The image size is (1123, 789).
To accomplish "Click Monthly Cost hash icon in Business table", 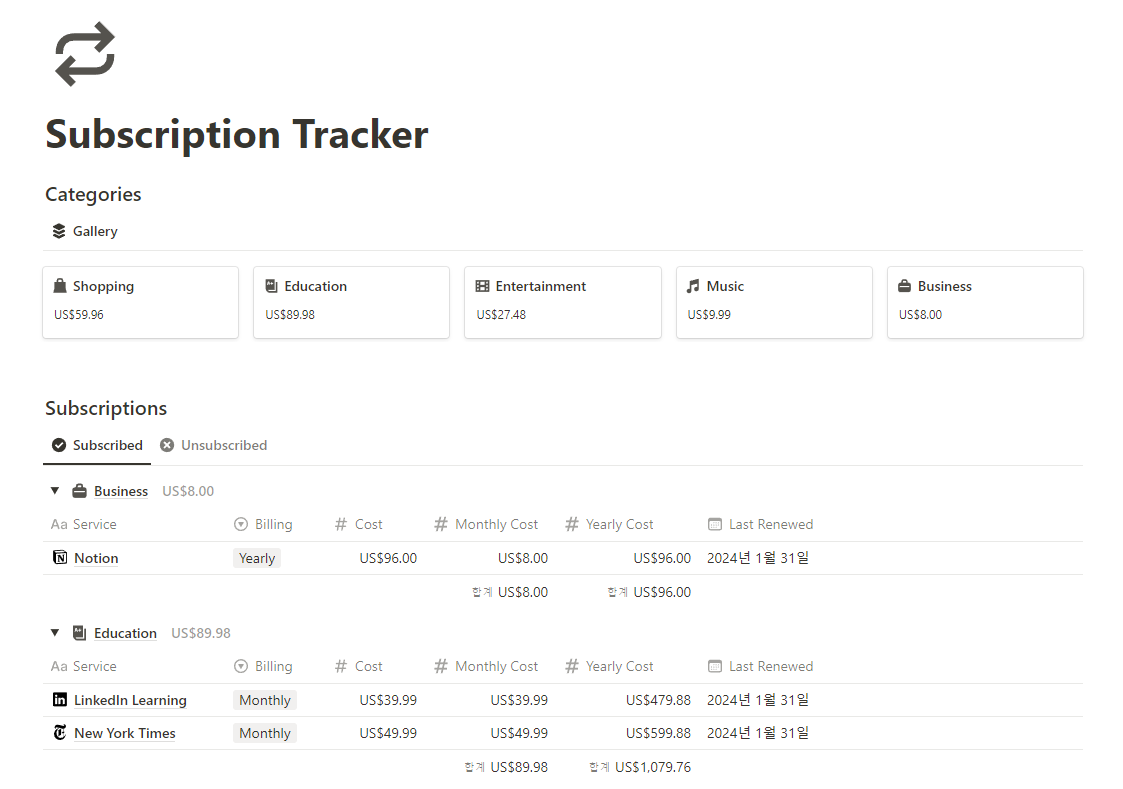I will 441,524.
